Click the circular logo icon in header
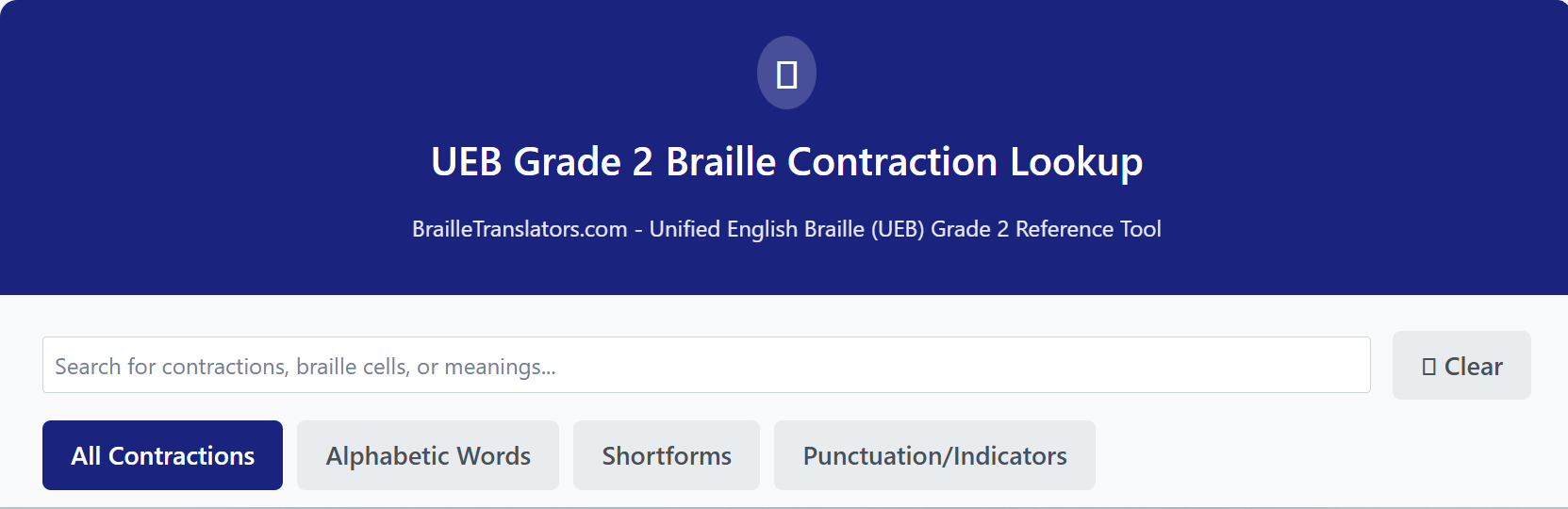 tap(786, 73)
